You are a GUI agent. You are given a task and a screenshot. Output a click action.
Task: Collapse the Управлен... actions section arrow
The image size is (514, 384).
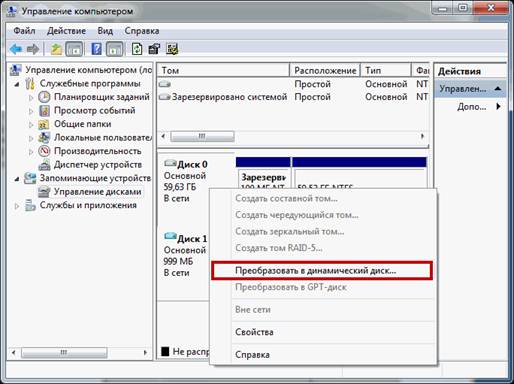point(498,89)
